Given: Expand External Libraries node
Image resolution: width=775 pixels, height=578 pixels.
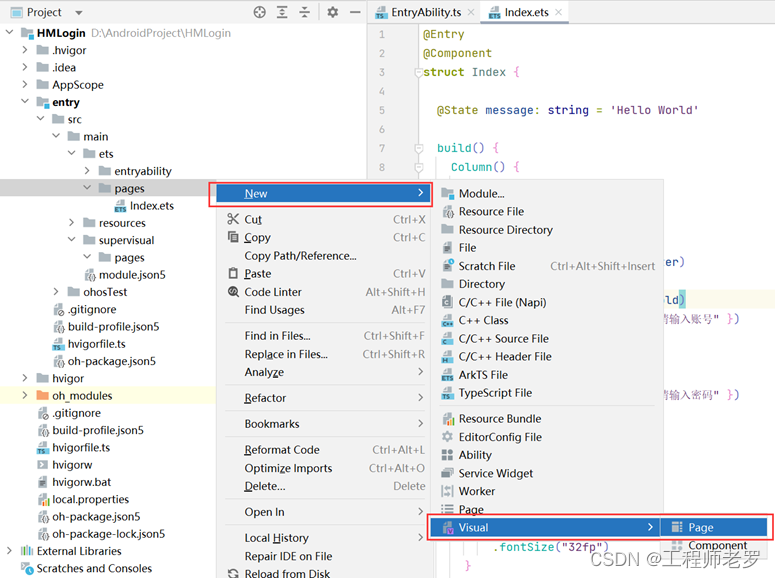Looking at the screenshot, I should point(9,551).
